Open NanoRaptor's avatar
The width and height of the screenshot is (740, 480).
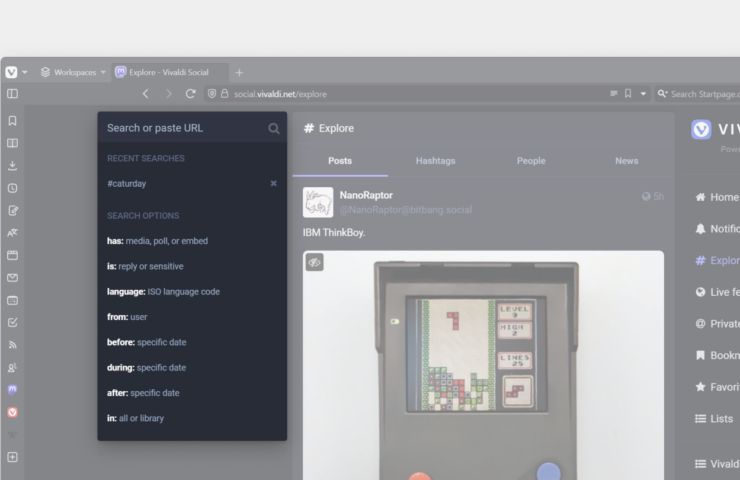tap(318, 202)
